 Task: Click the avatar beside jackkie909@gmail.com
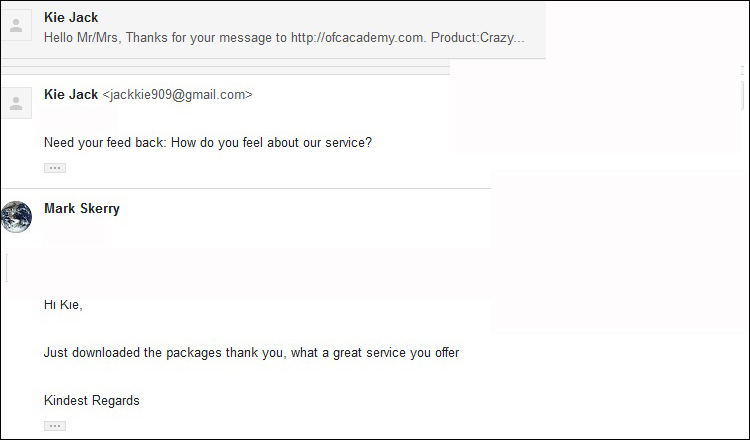16,103
